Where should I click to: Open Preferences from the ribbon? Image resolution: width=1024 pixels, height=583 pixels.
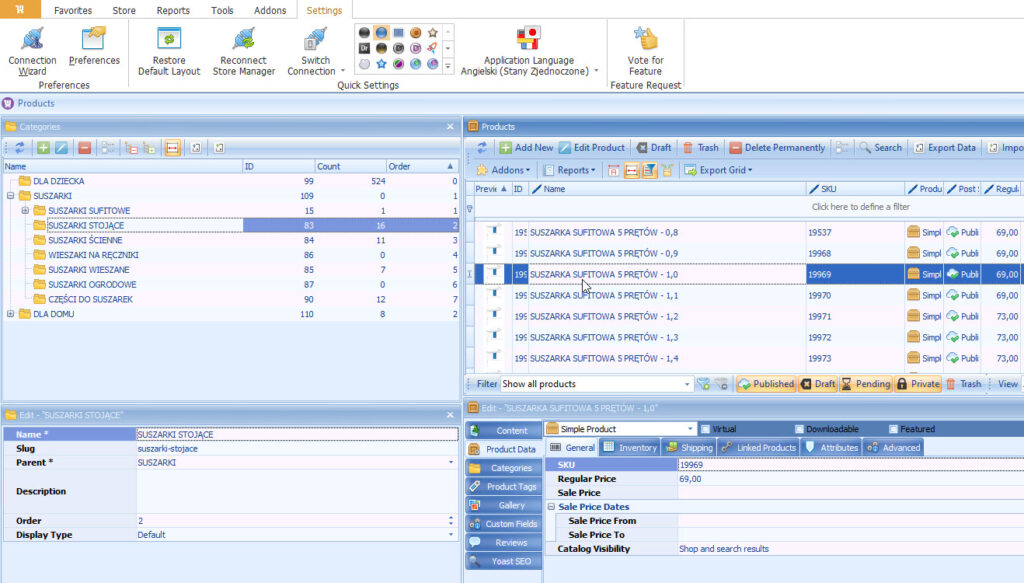pyautogui.click(x=94, y=46)
